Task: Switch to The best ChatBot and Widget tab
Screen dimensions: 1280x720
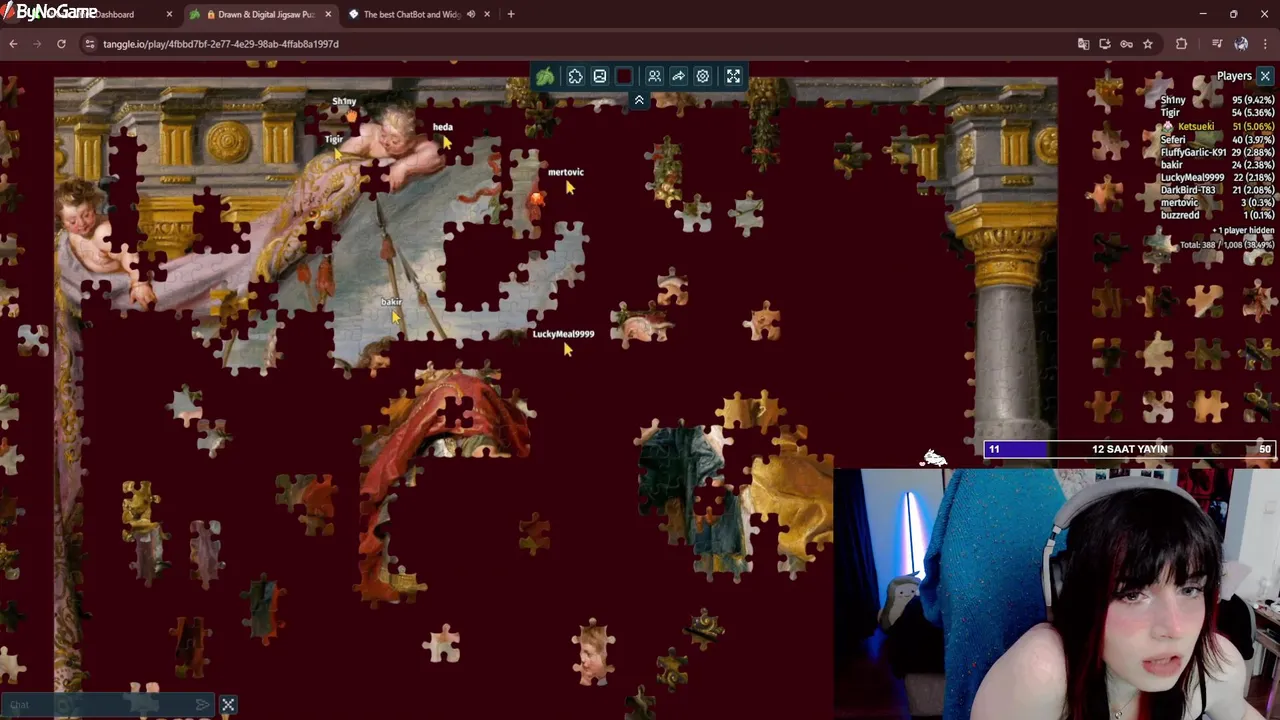Action: pyautogui.click(x=411, y=14)
